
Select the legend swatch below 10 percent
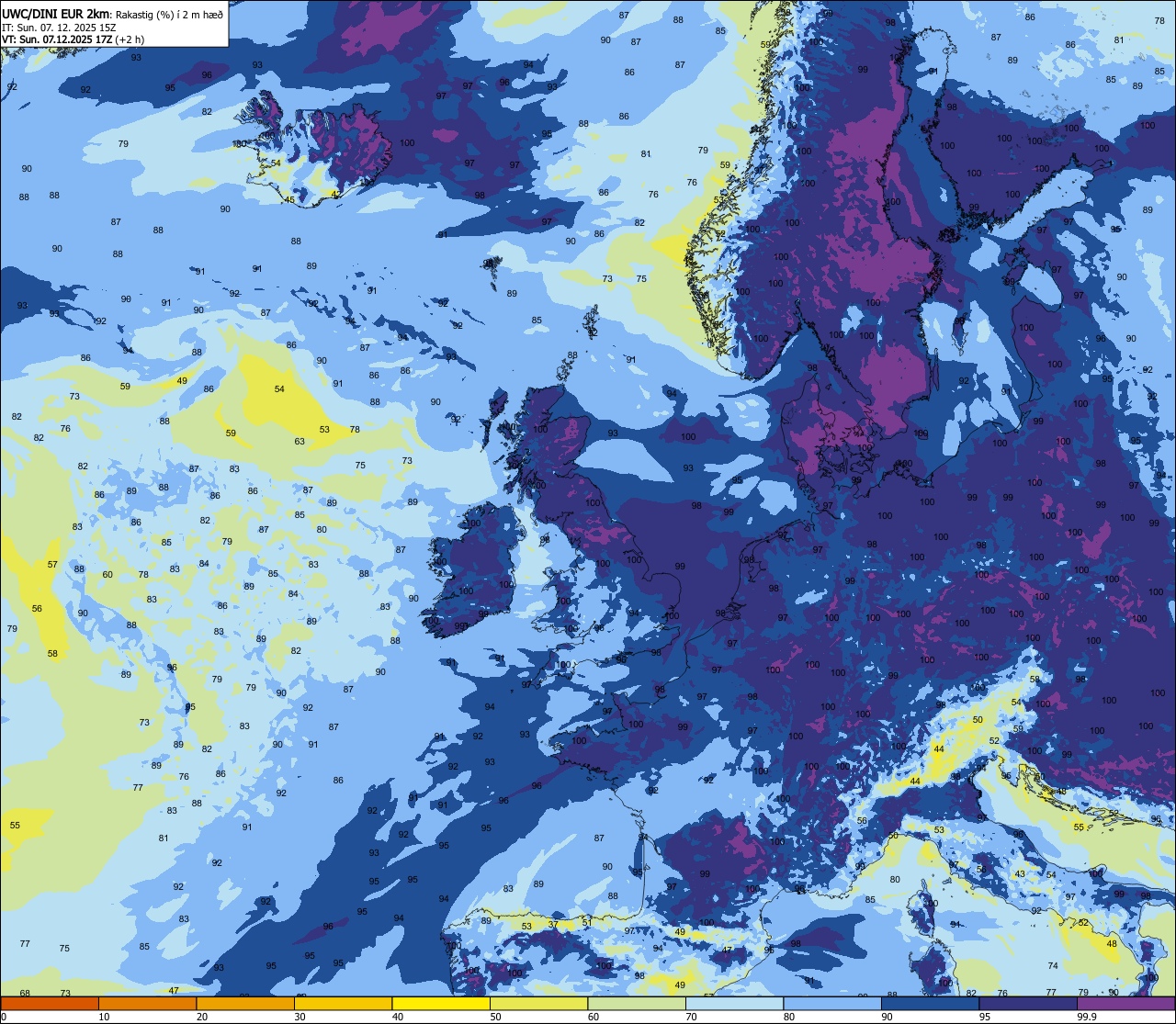[x=50, y=1004]
